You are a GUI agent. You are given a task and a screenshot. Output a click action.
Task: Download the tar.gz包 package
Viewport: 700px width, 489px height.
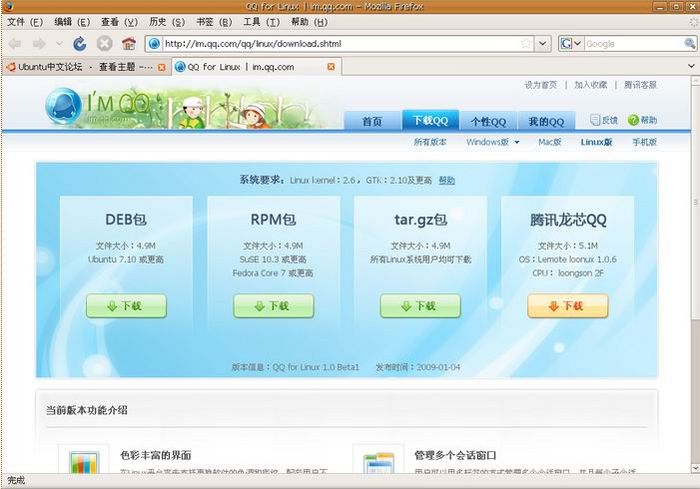420,306
